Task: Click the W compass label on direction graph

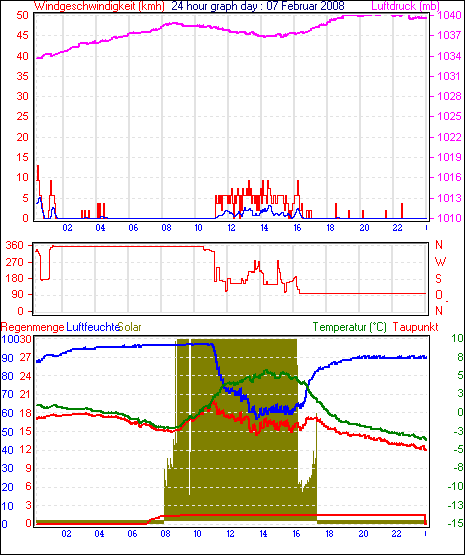Action: tap(440, 262)
